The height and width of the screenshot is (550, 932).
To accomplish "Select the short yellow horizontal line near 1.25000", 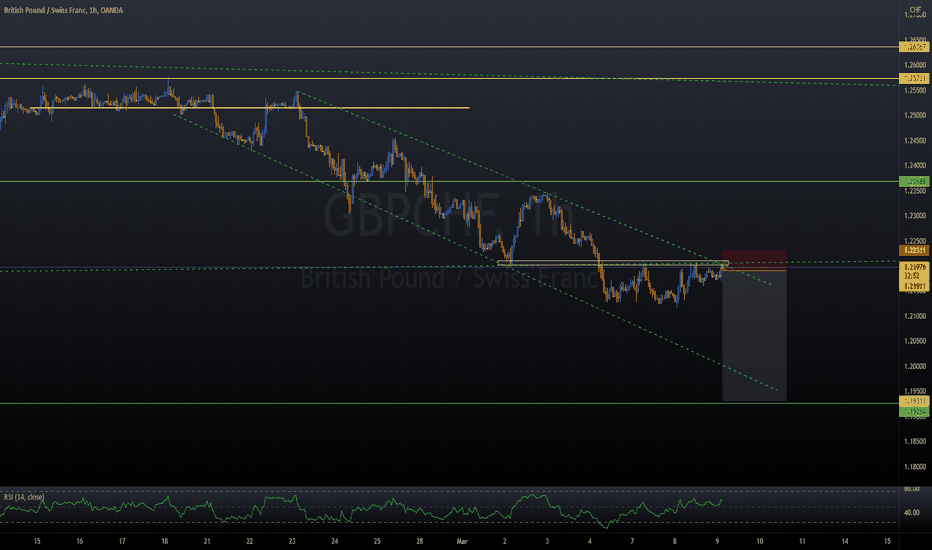I will (250, 108).
